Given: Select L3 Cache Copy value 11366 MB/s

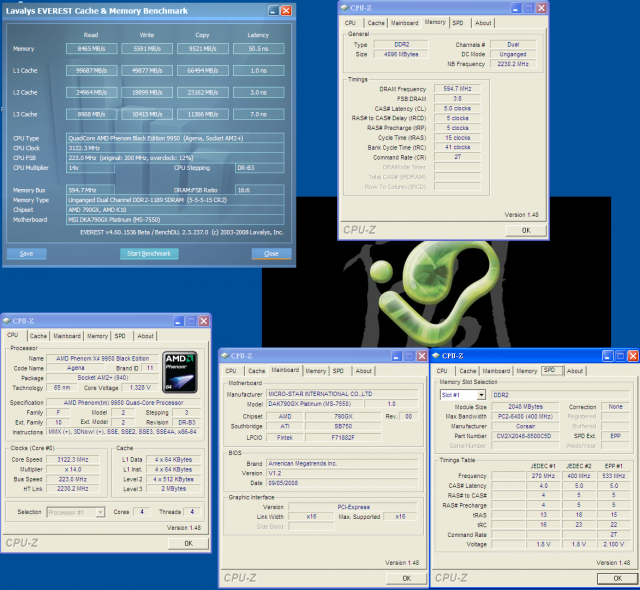Looking at the screenshot, I should click(x=203, y=115).
